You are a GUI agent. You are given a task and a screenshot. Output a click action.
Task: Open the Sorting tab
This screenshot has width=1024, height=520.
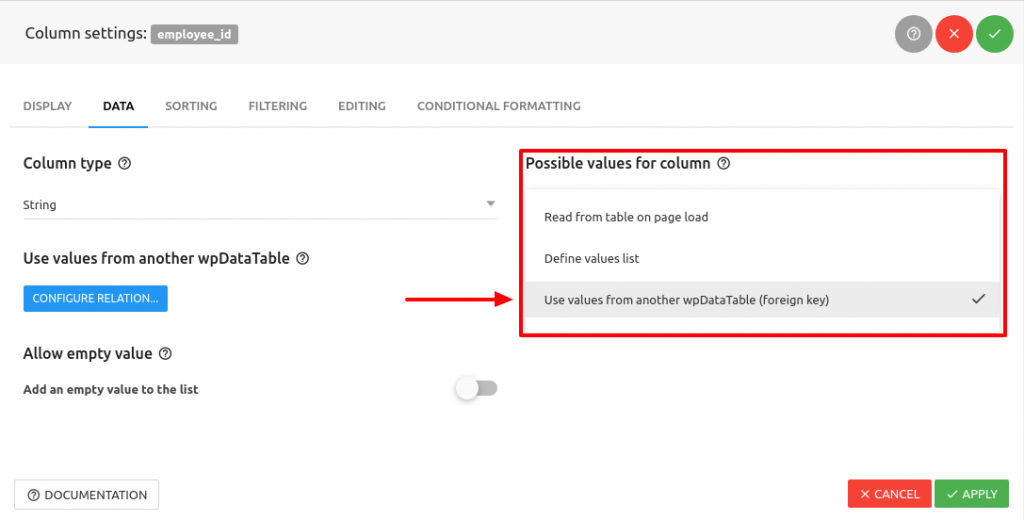[191, 106]
